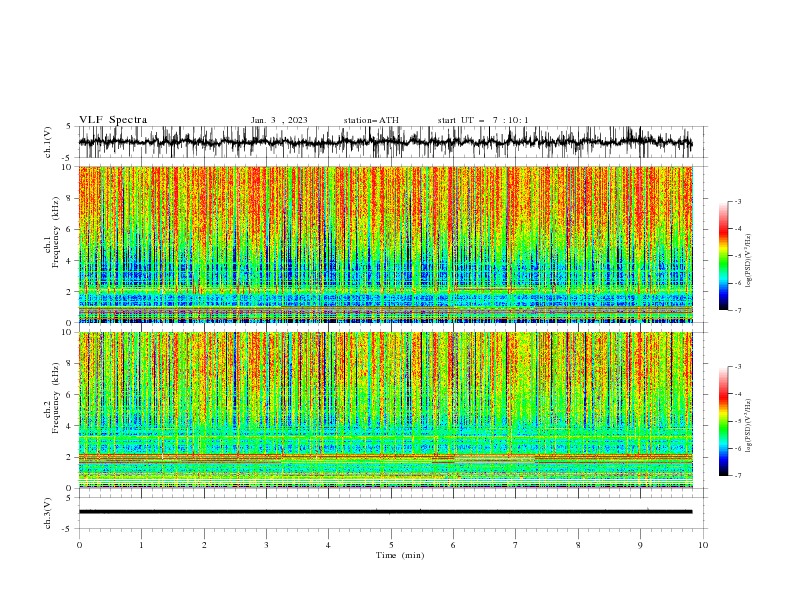Click the ch.1(V) axis "5" tick label
Viewport: 792px width, 612px height.
coord(69,126)
